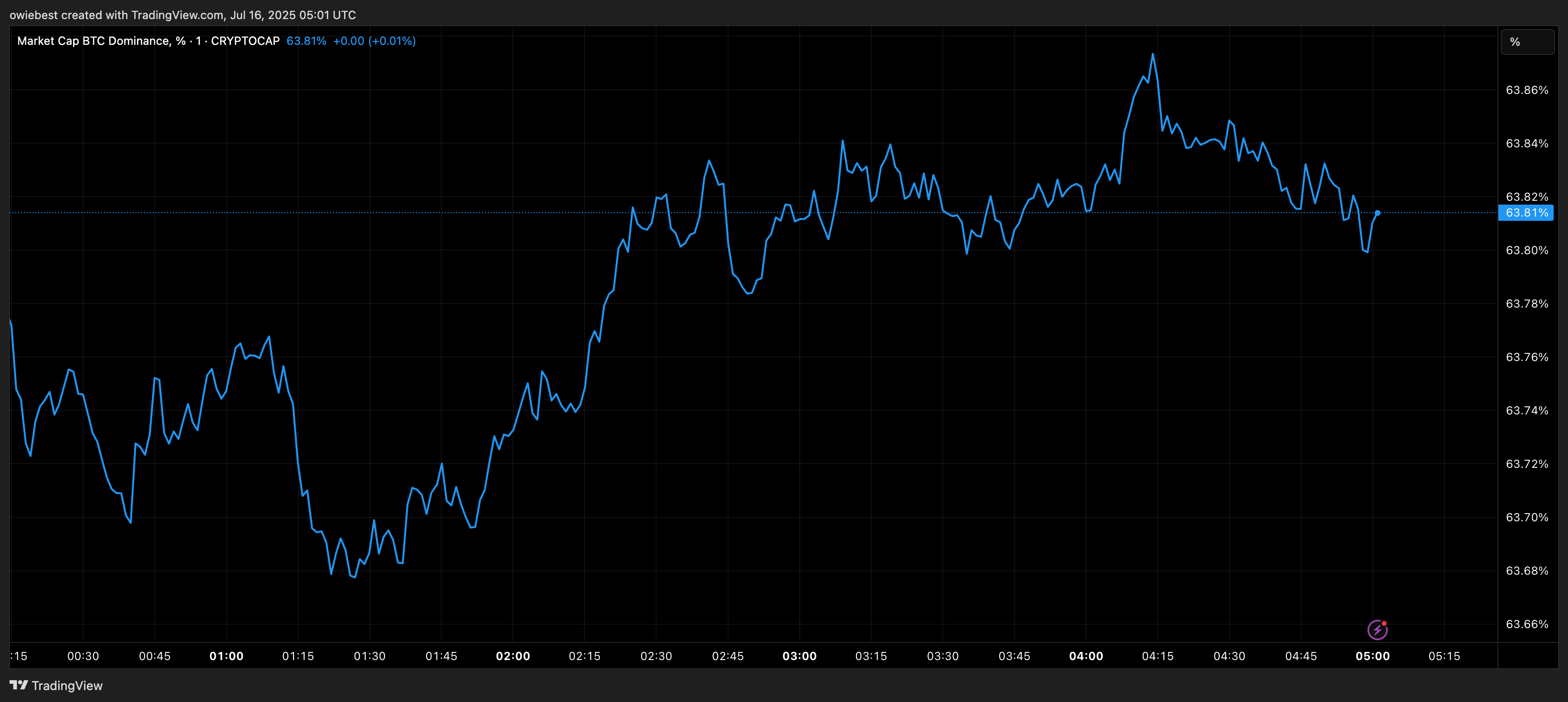This screenshot has height=702, width=1568.
Task: Click the 02:30 time axis label
Action: 656,656
